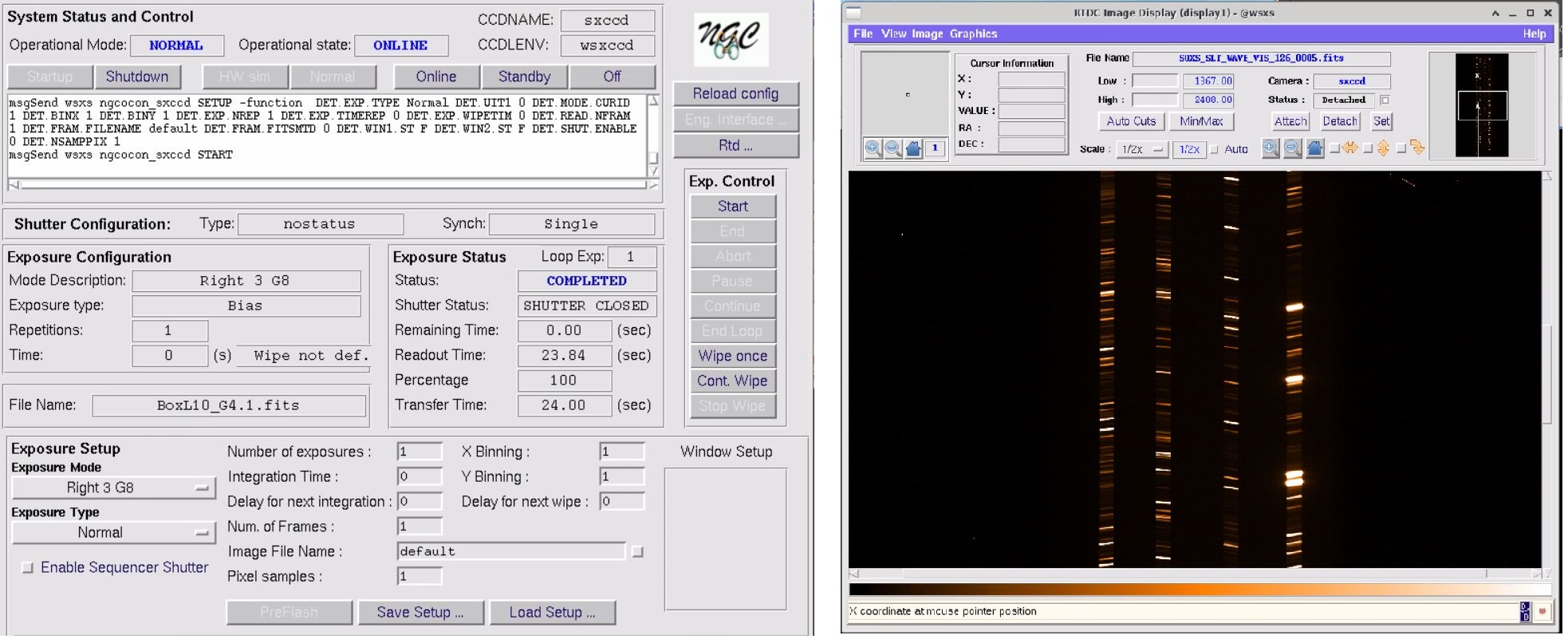Viewport: 1568px width, 639px height.
Task: Reset main image zoom with house icon
Action: coord(1315,148)
